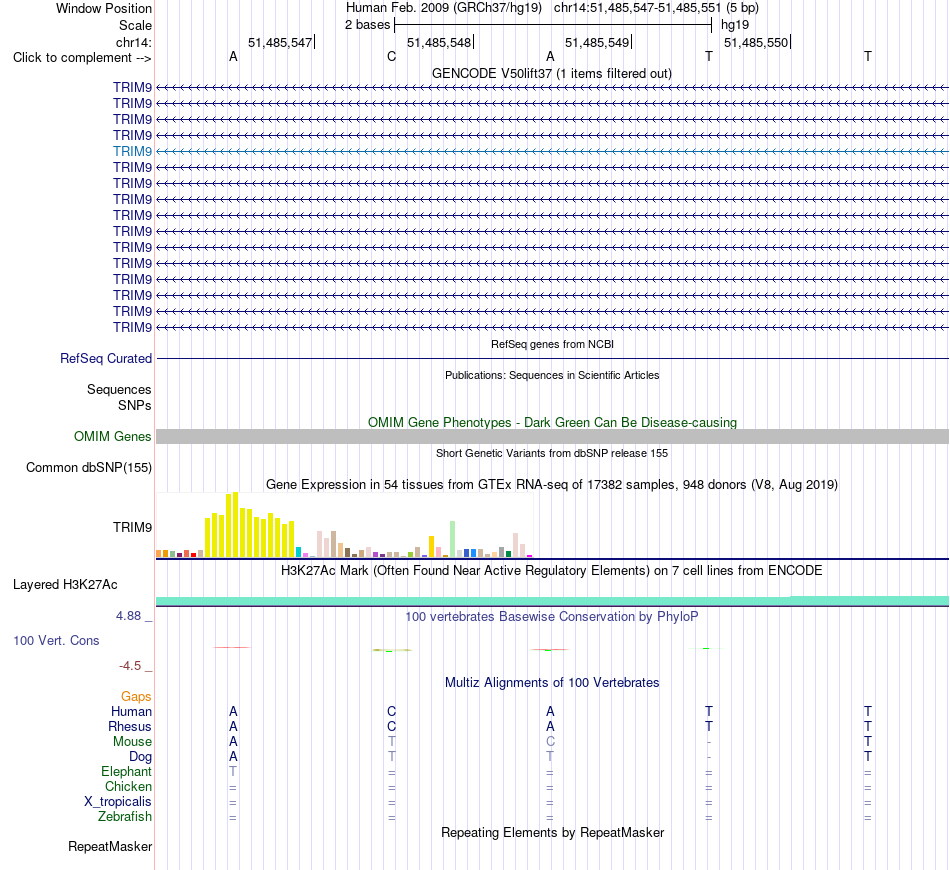Click the RepeatMasker track label
The image size is (950, 870).
pyautogui.click(x=110, y=846)
